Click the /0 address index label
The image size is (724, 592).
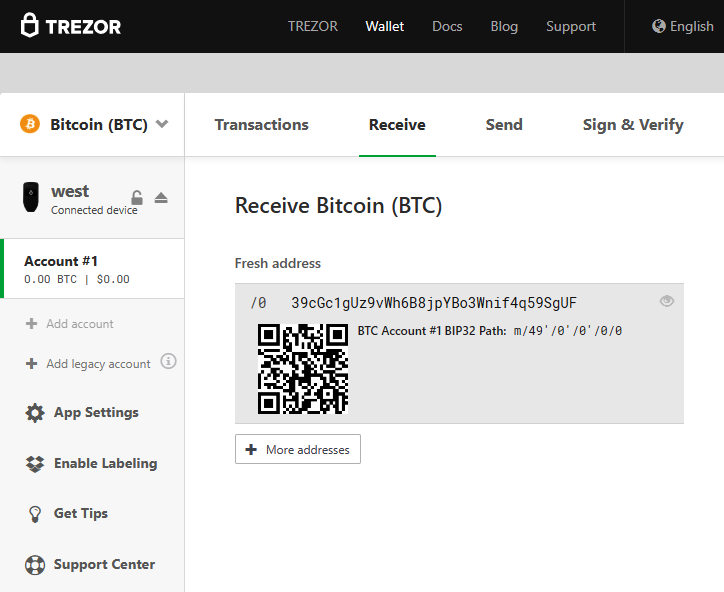258,303
